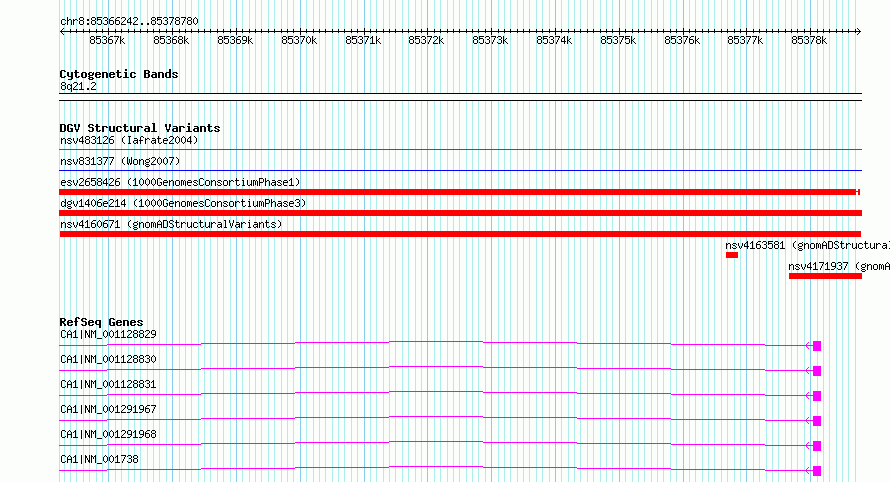The height and width of the screenshot is (482, 890).
Task: Click the magenta exon box of NM_001738
Action: 817,471
